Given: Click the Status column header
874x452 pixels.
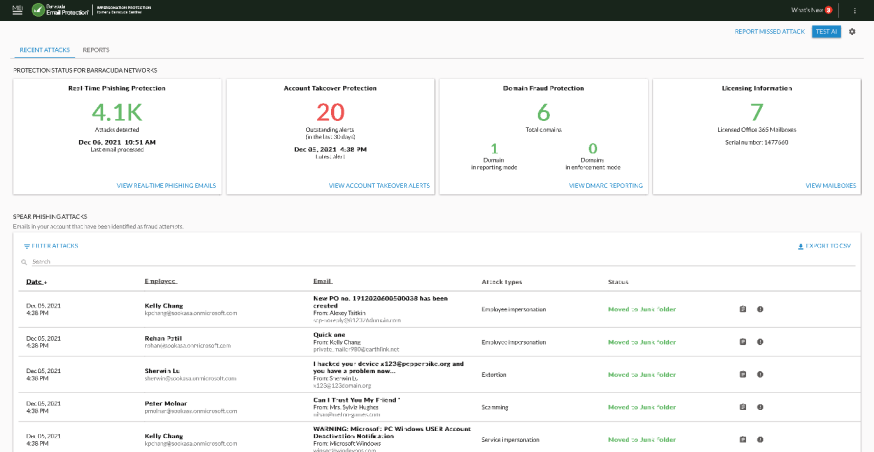Looking at the screenshot, I should click(x=618, y=282).
